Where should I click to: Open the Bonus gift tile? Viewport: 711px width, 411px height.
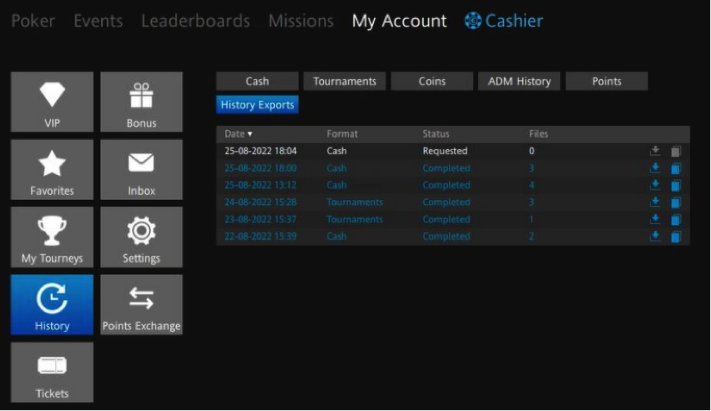click(141, 101)
